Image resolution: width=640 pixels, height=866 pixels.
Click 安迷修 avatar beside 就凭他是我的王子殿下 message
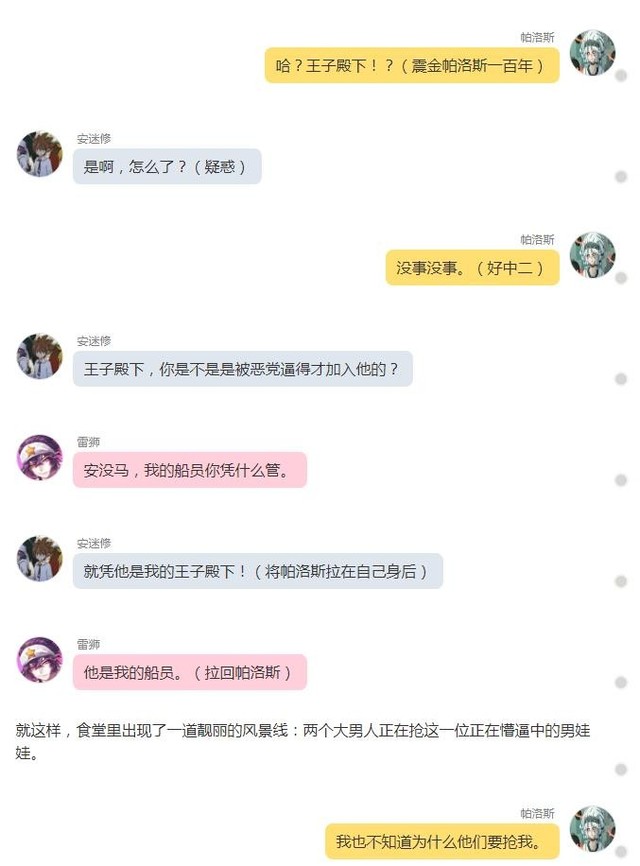39,558
